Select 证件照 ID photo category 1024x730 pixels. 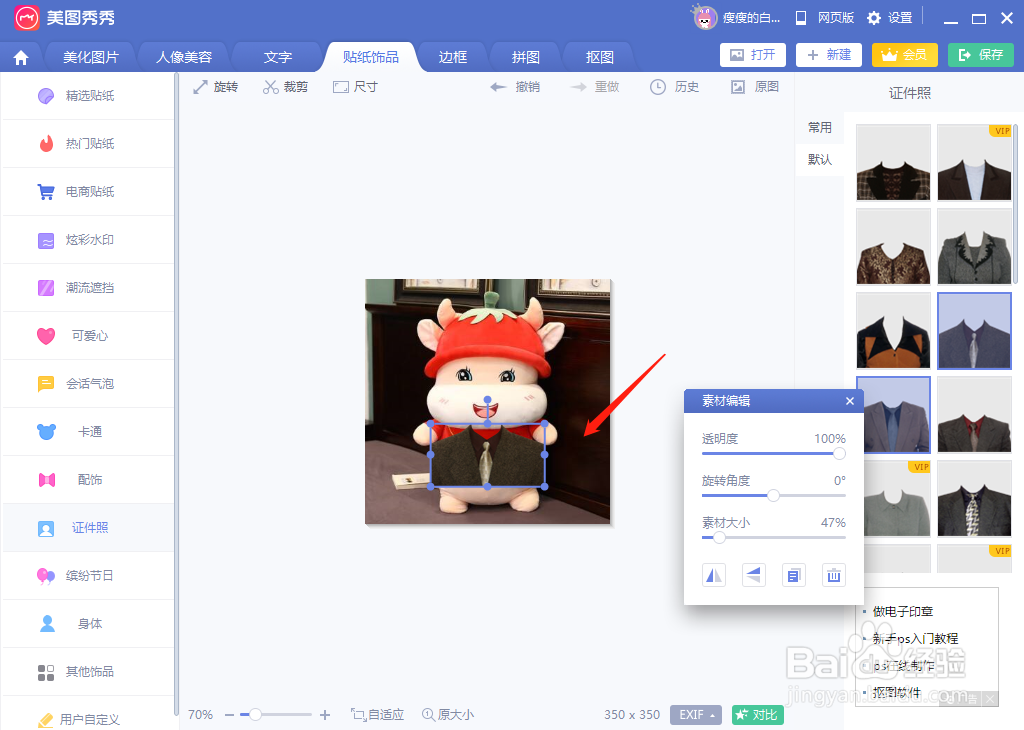coord(89,528)
